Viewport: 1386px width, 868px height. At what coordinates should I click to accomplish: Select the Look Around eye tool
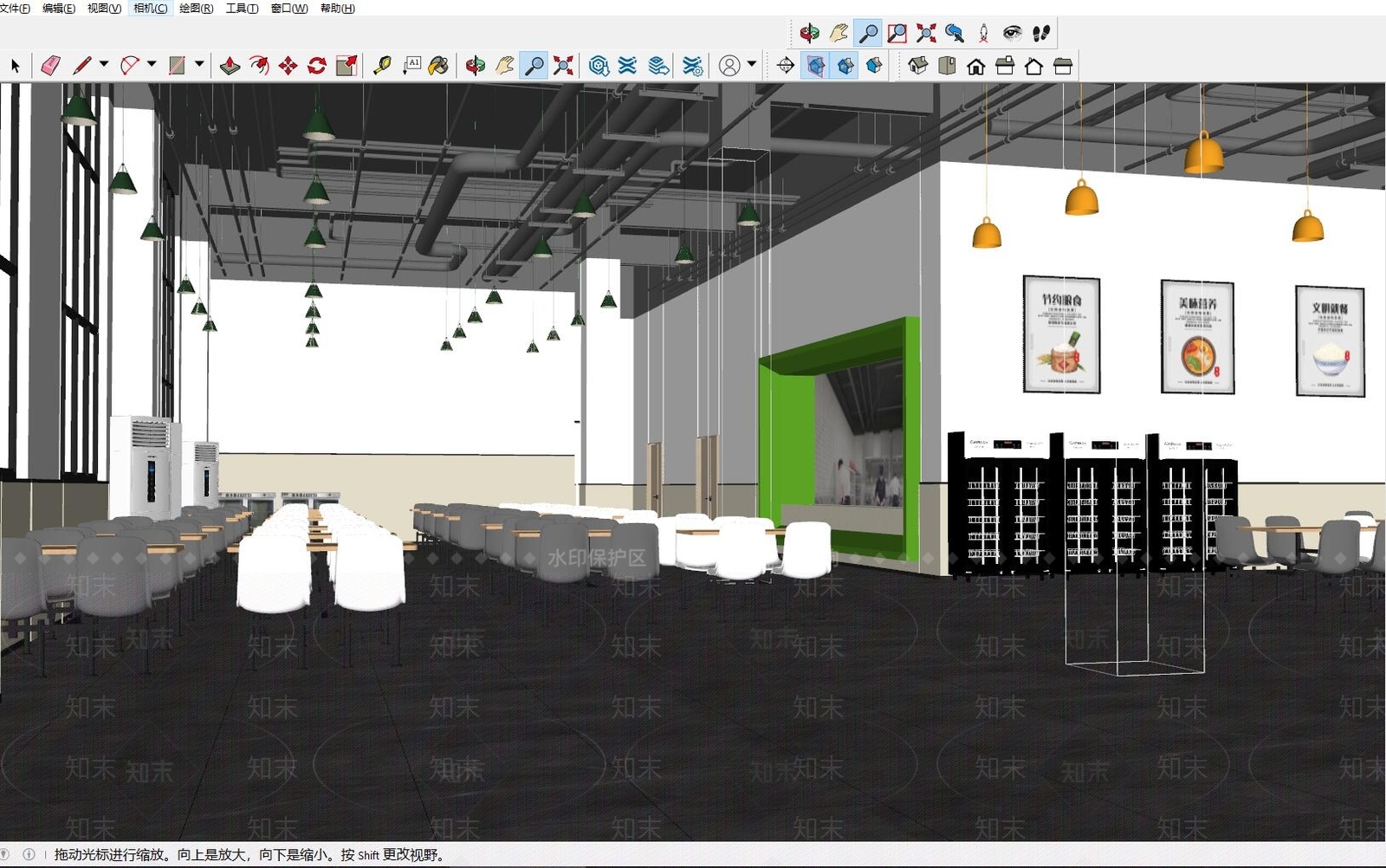1012,33
